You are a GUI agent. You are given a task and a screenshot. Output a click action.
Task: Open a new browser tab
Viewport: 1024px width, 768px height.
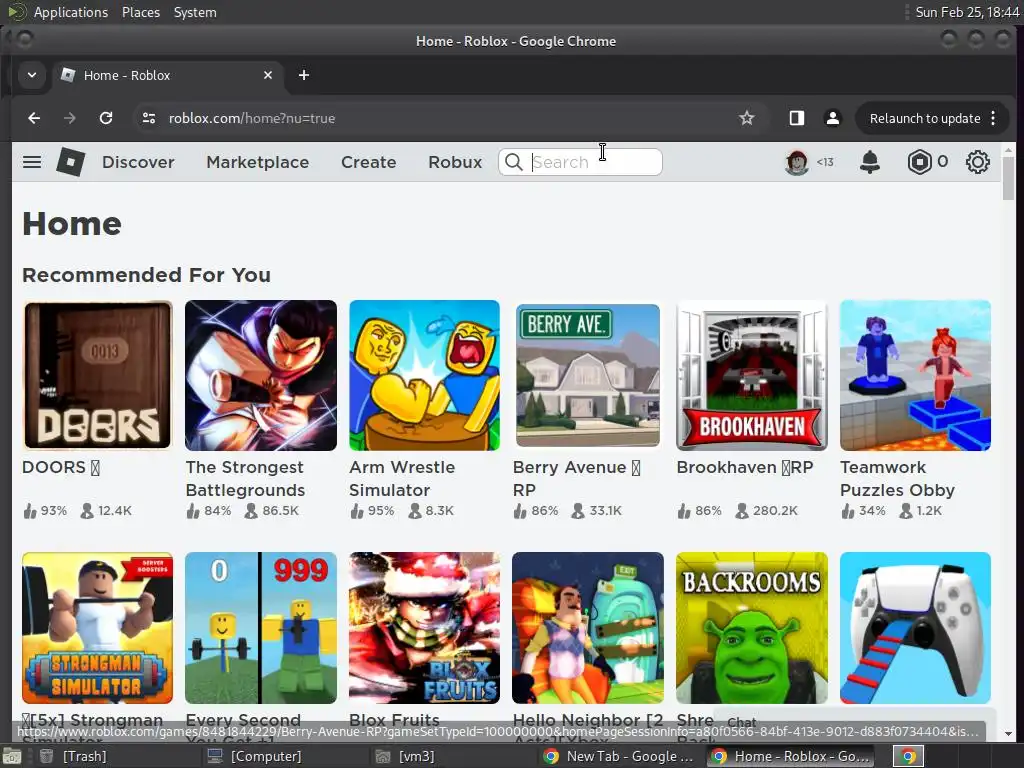304,75
